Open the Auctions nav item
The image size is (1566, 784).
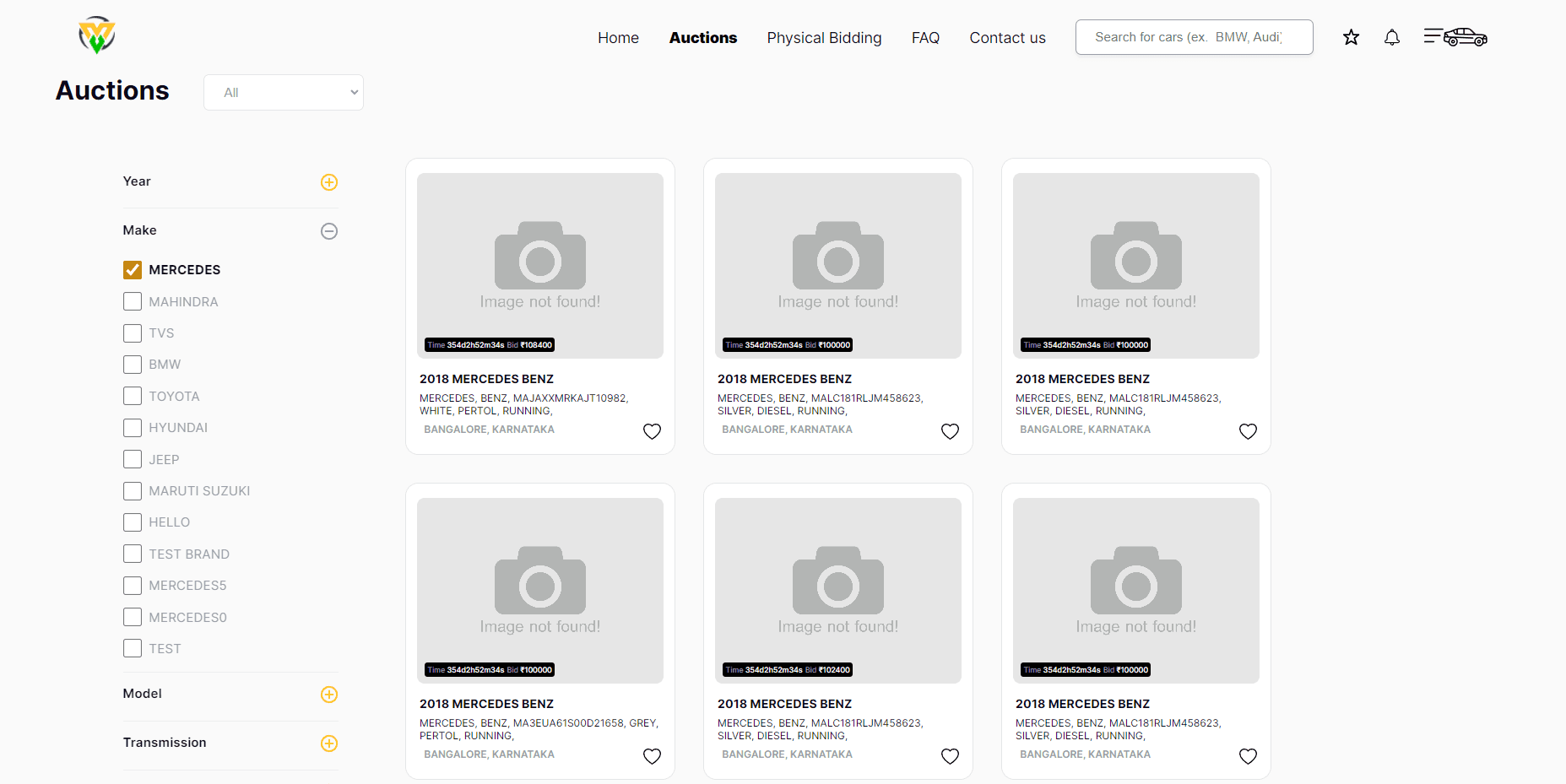[703, 38]
